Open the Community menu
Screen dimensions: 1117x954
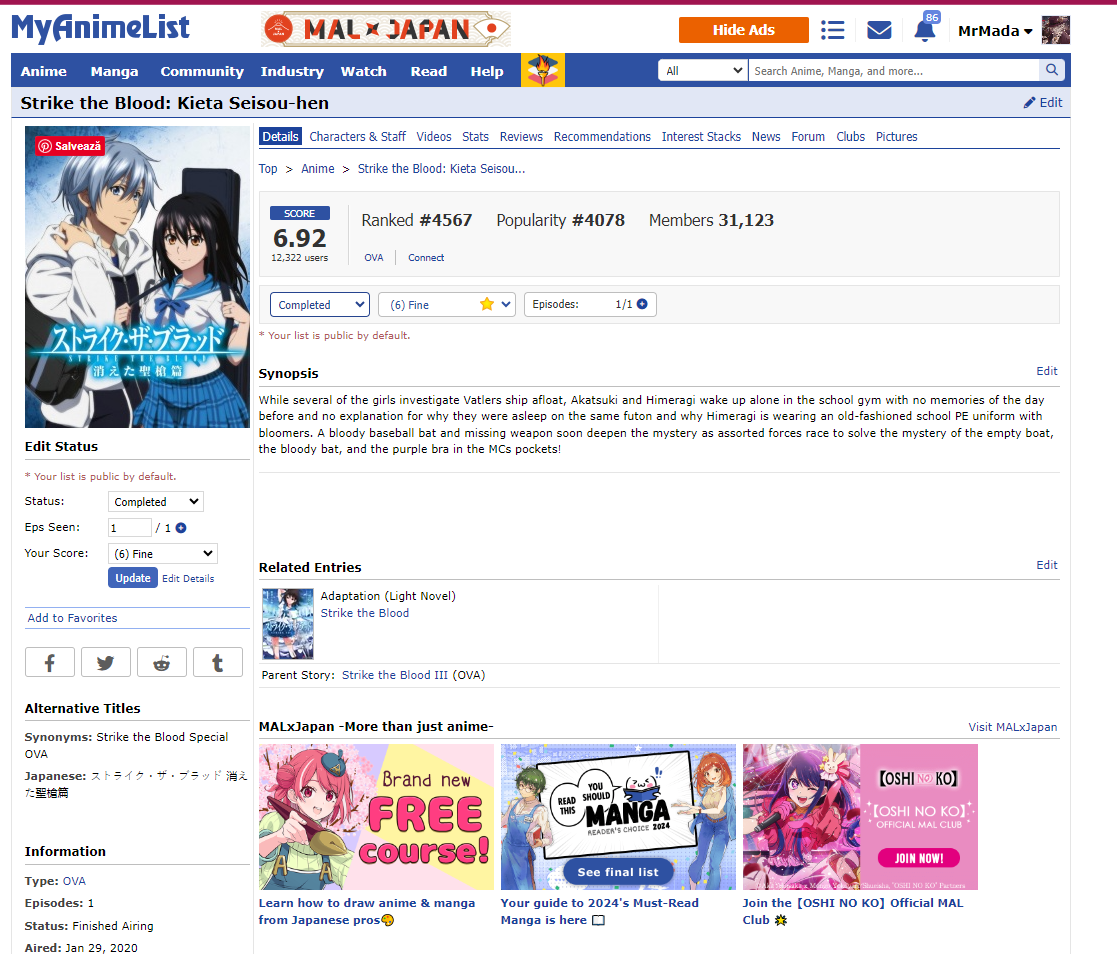[x=202, y=71]
